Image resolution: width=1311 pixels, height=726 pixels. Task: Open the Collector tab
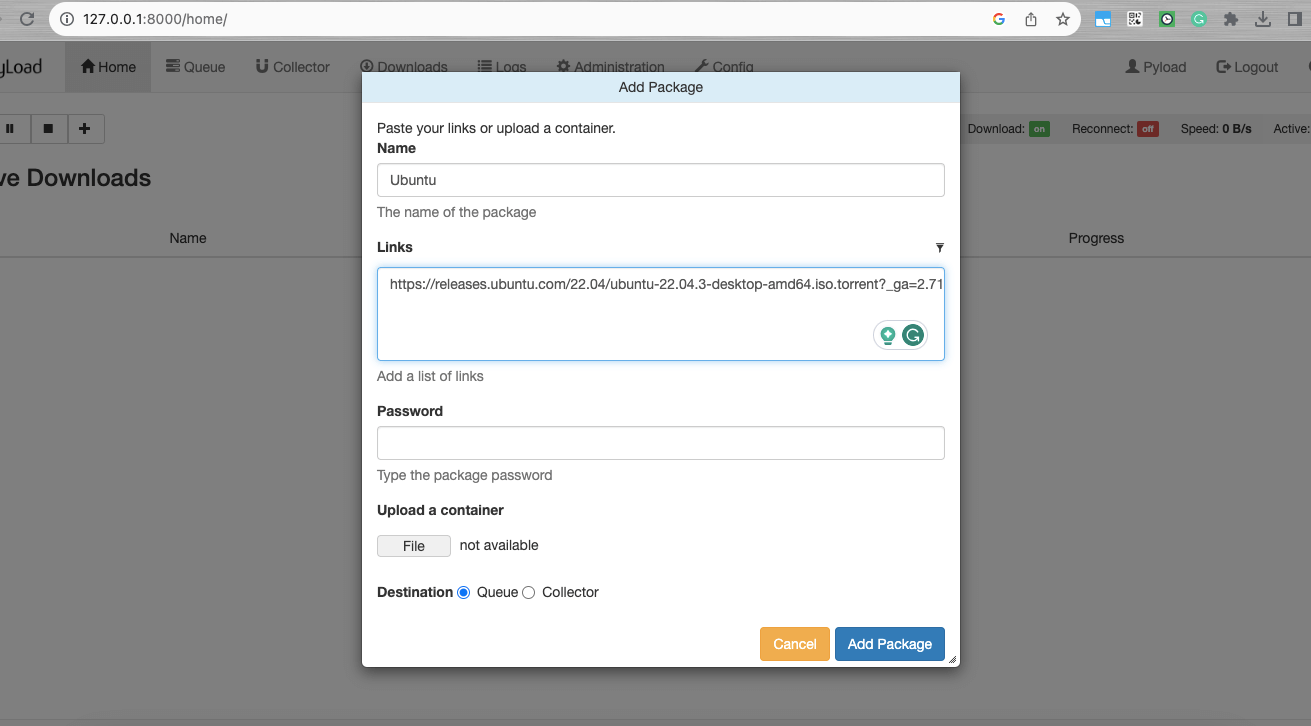tap(292, 67)
